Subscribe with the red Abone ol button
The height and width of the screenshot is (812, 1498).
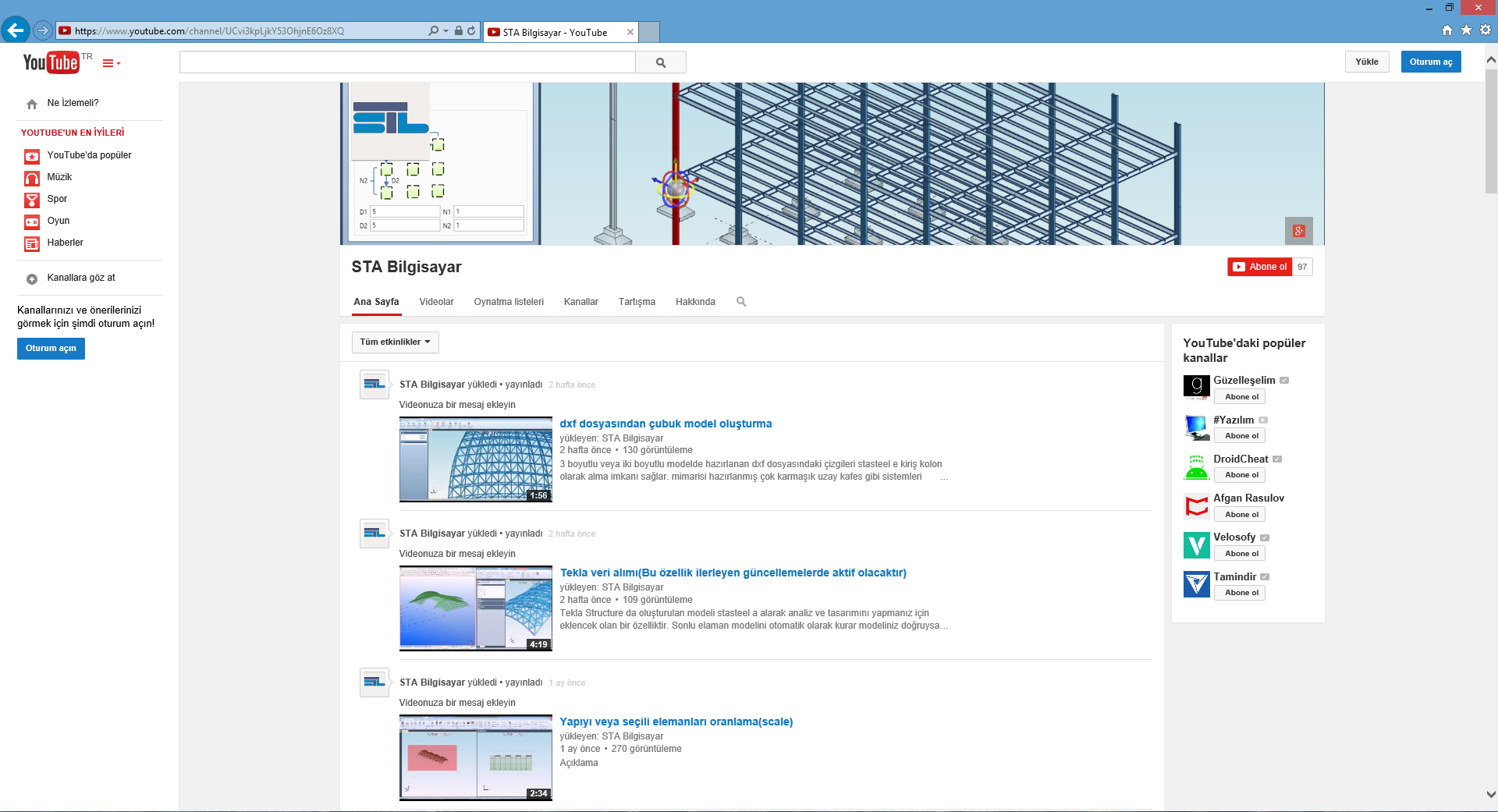pos(1259,267)
